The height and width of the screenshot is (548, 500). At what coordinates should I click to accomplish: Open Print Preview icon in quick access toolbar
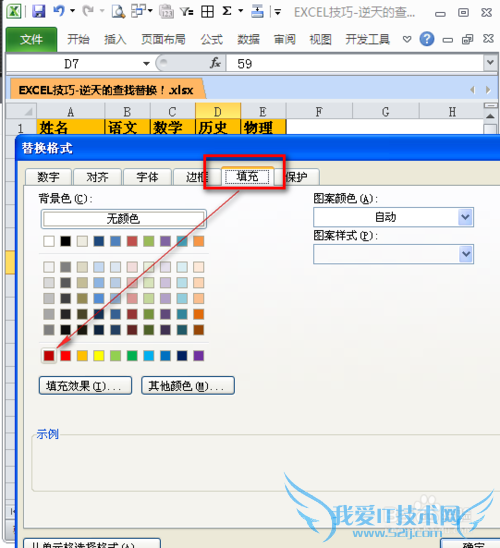(x=118, y=12)
